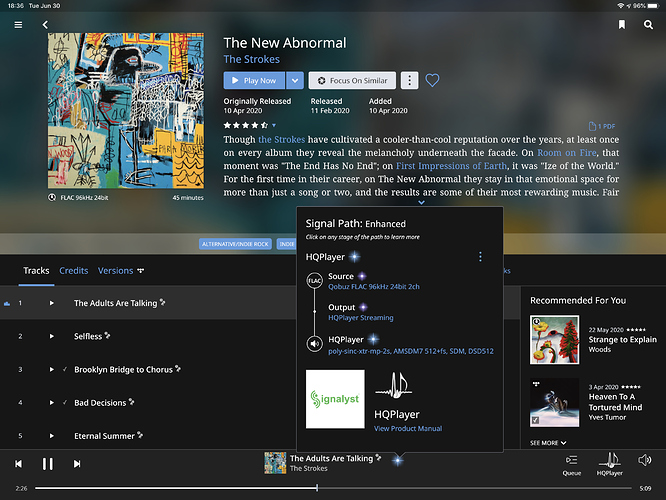Click the signal path star in footer
Screen dimensions: 666x500
point(398,460)
